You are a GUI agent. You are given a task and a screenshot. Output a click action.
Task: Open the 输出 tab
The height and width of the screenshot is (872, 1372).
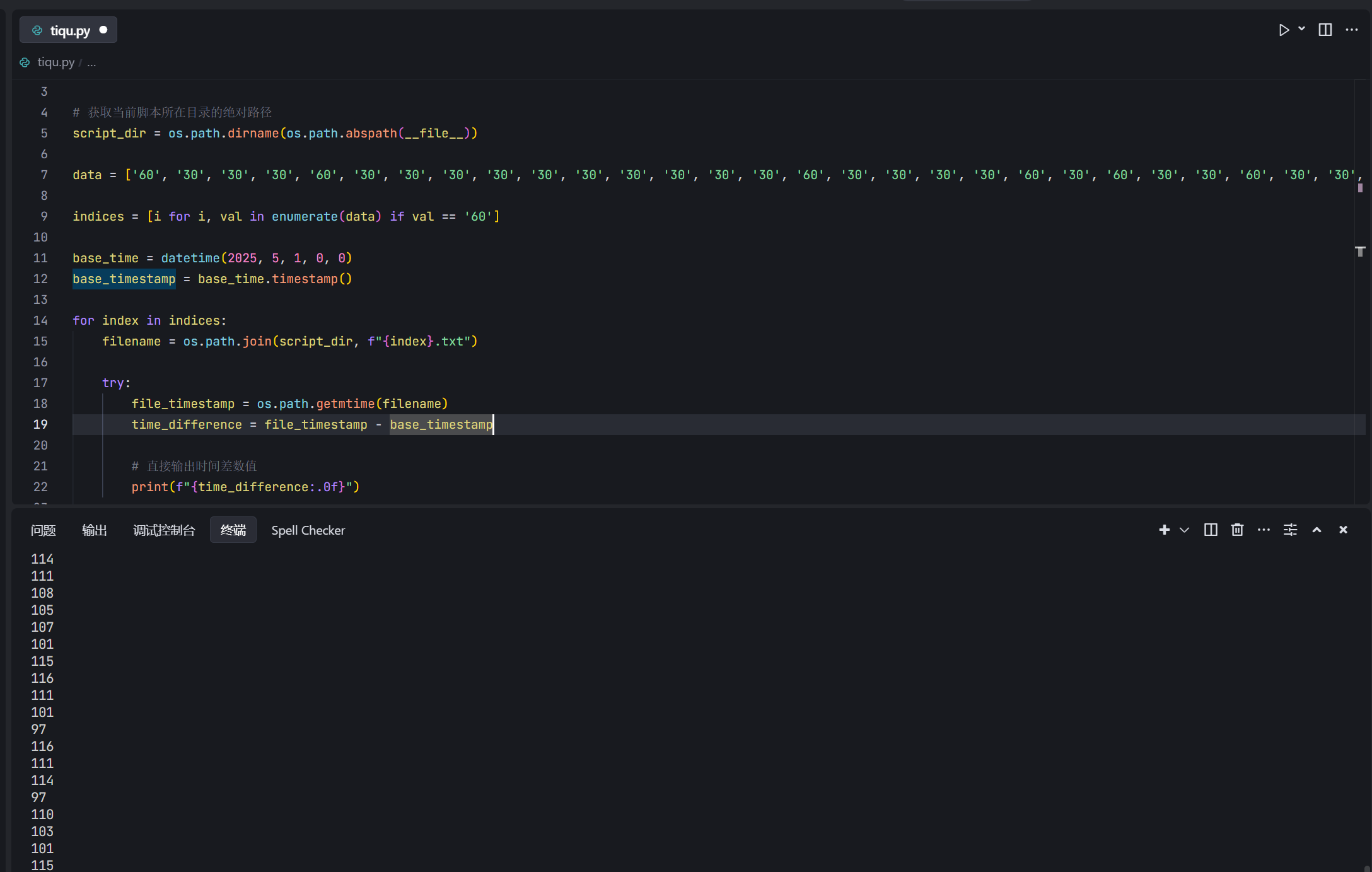click(x=94, y=530)
